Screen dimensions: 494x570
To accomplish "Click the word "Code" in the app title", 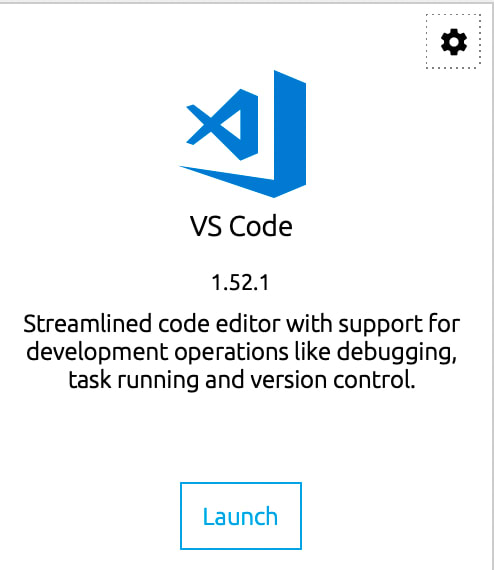I will tap(261, 226).
